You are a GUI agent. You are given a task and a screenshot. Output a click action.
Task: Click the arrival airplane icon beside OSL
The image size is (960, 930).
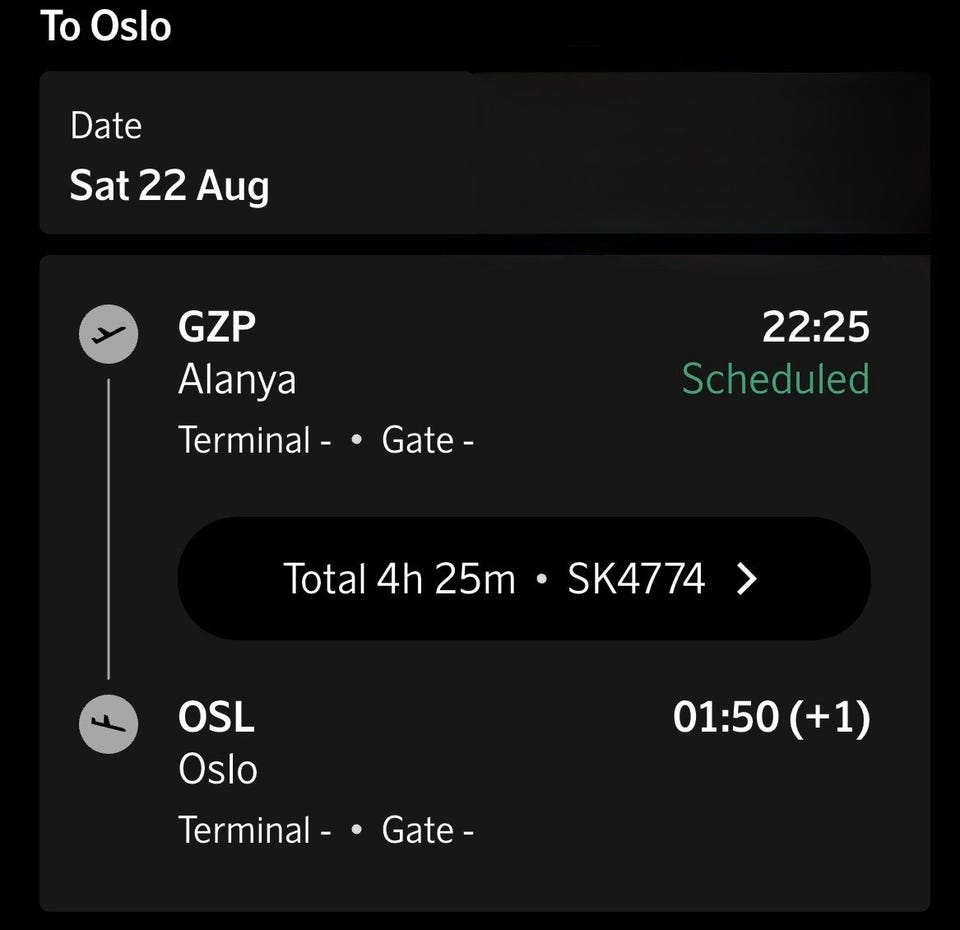tap(108, 724)
